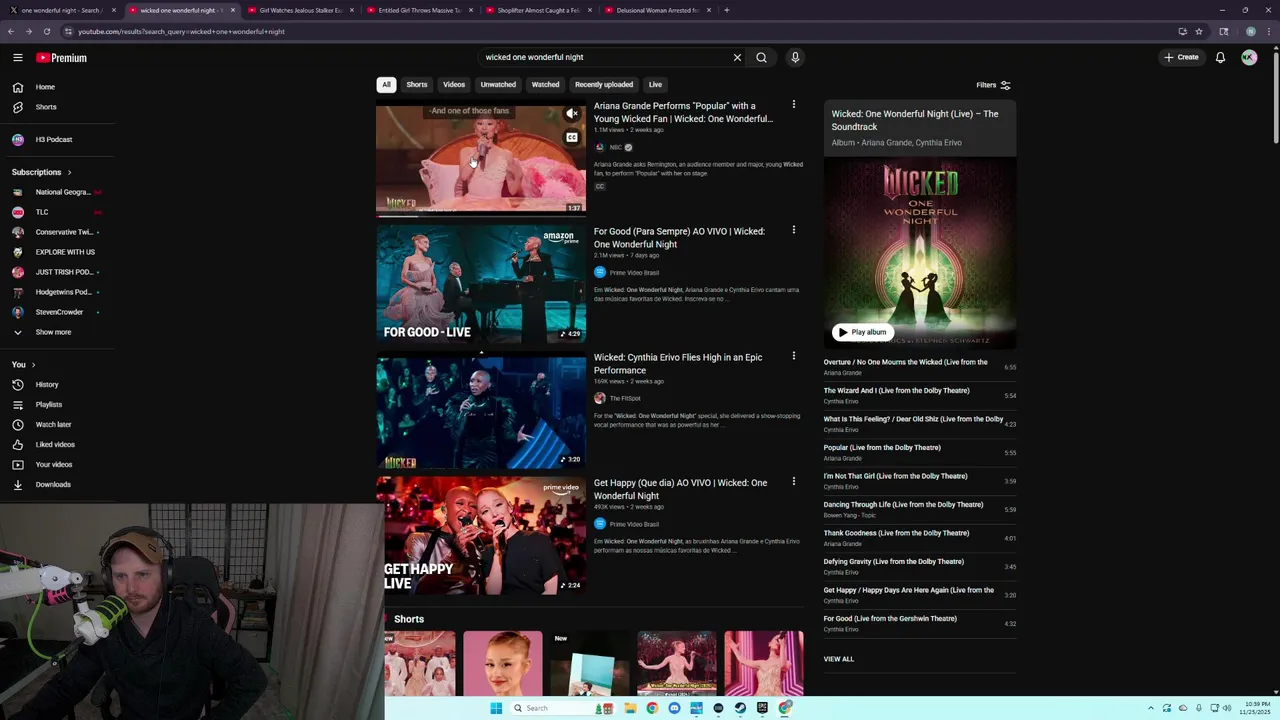
Task: Open Steam from the taskbar
Action: click(x=740, y=708)
